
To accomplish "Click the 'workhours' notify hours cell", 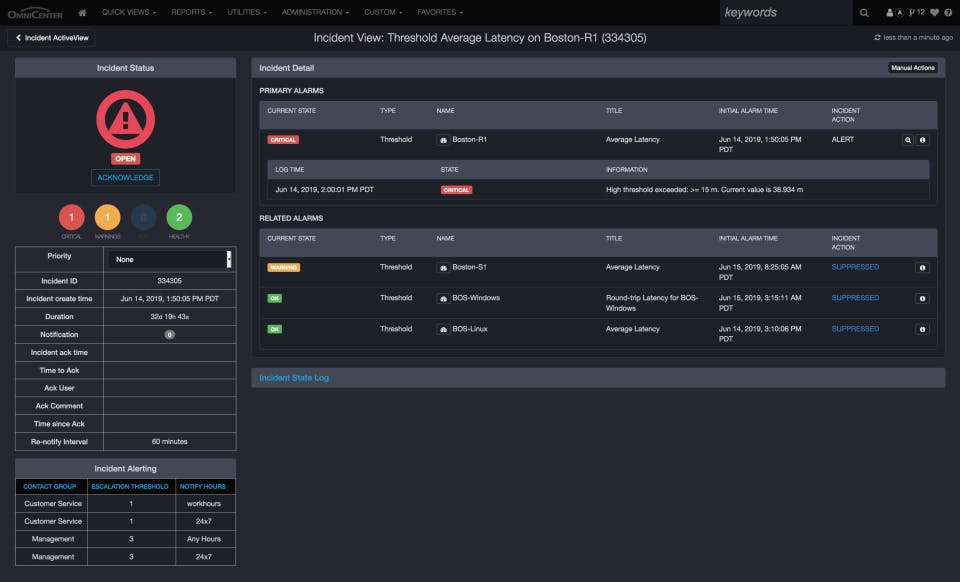I will pyautogui.click(x=204, y=504).
